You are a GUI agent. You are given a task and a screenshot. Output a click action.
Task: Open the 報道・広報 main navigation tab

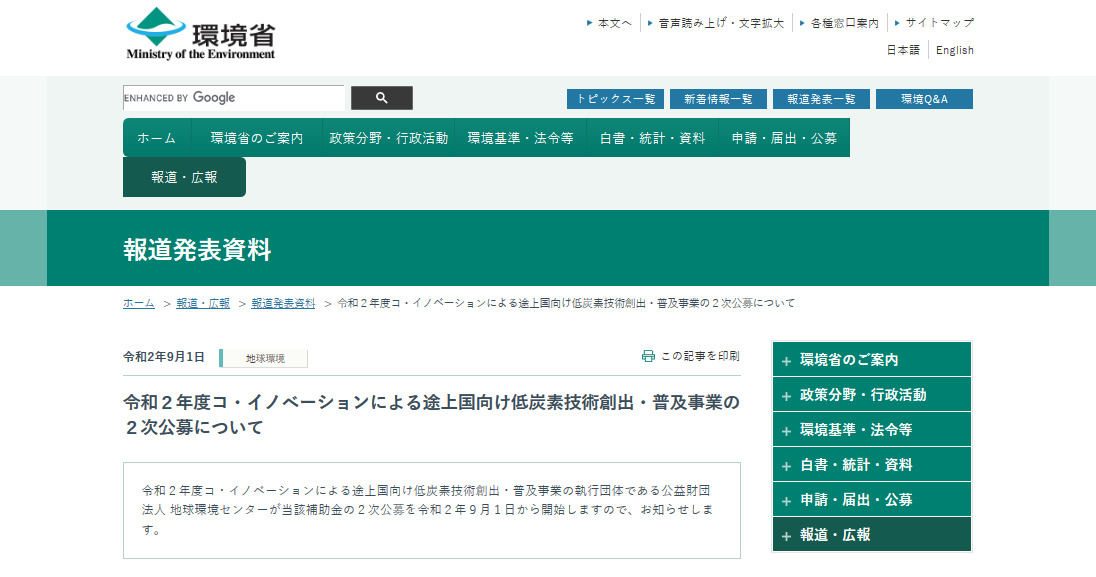pos(184,177)
